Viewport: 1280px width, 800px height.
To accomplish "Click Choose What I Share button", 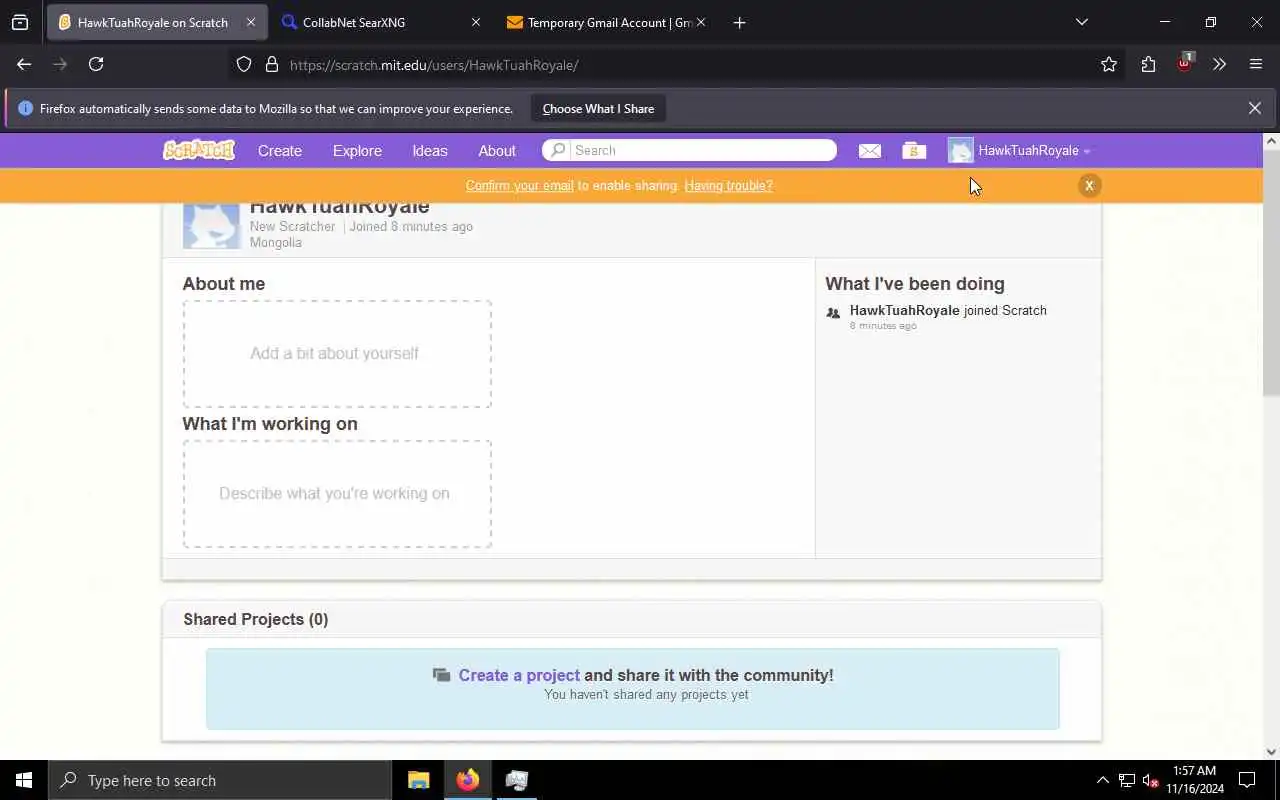I will [x=598, y=108].
